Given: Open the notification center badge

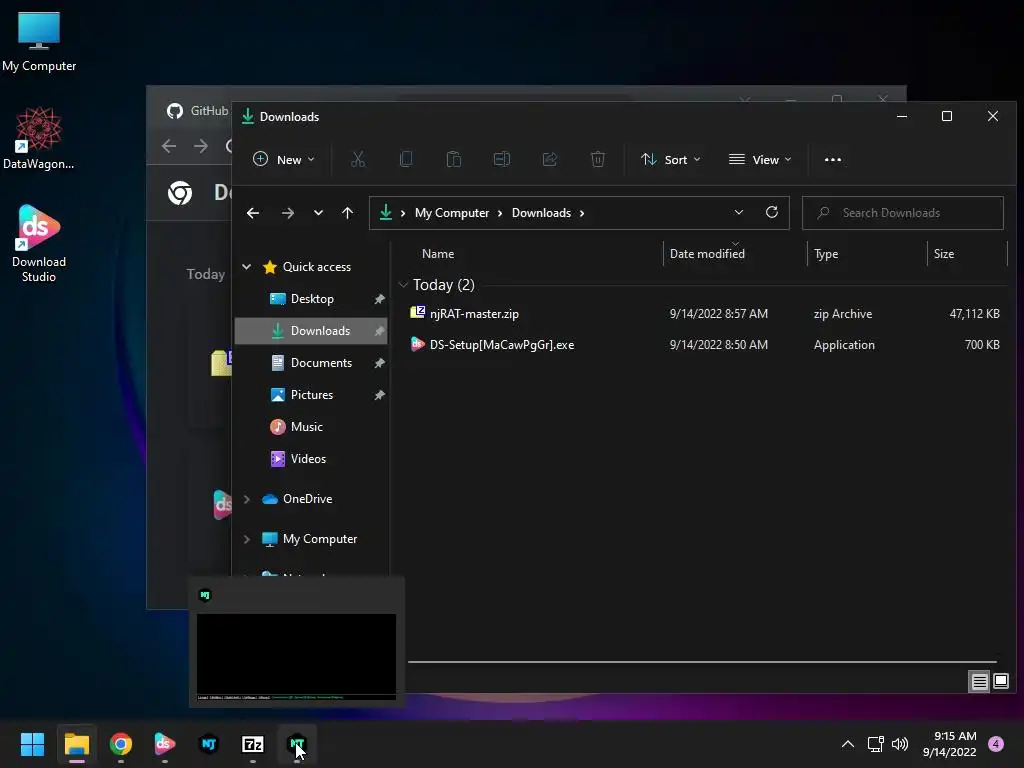Looking at the screenshot, I should pos(996,744).
